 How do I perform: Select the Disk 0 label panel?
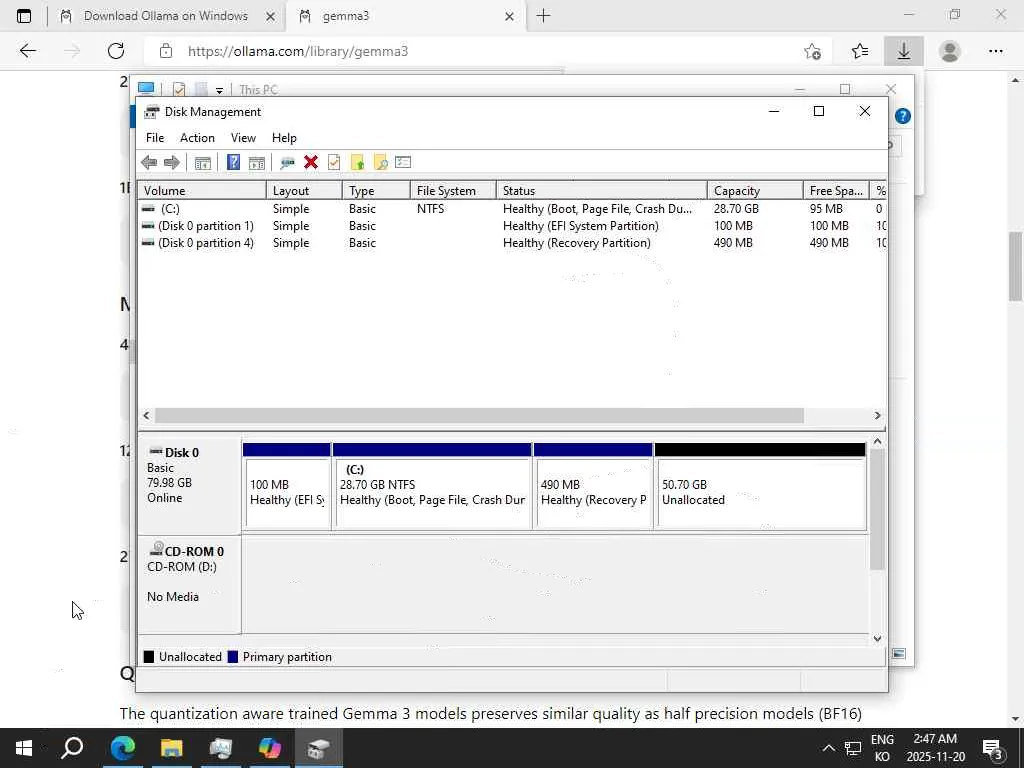[x=189, y=485]
